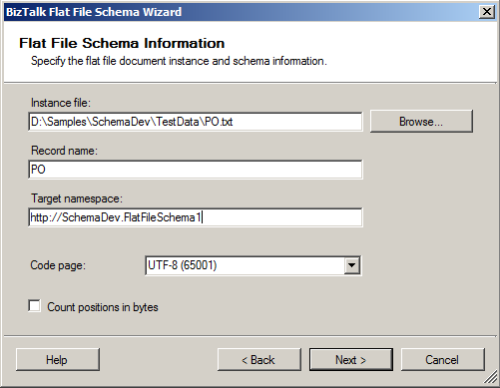Click the Instance file: label
Viewport: 500px width, 388px height.
click(61, 103)
